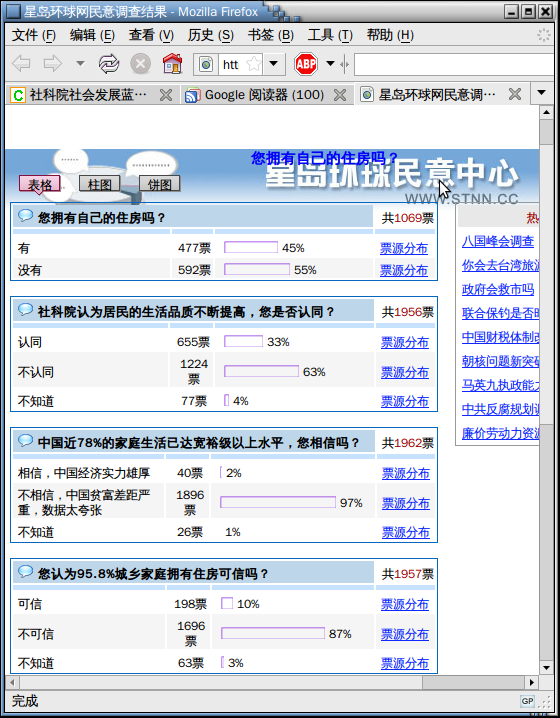Open the 八国峰会调查 sidebar link
Image resolution: width=560 pixels, height=718 pixels.
(498, 241)
